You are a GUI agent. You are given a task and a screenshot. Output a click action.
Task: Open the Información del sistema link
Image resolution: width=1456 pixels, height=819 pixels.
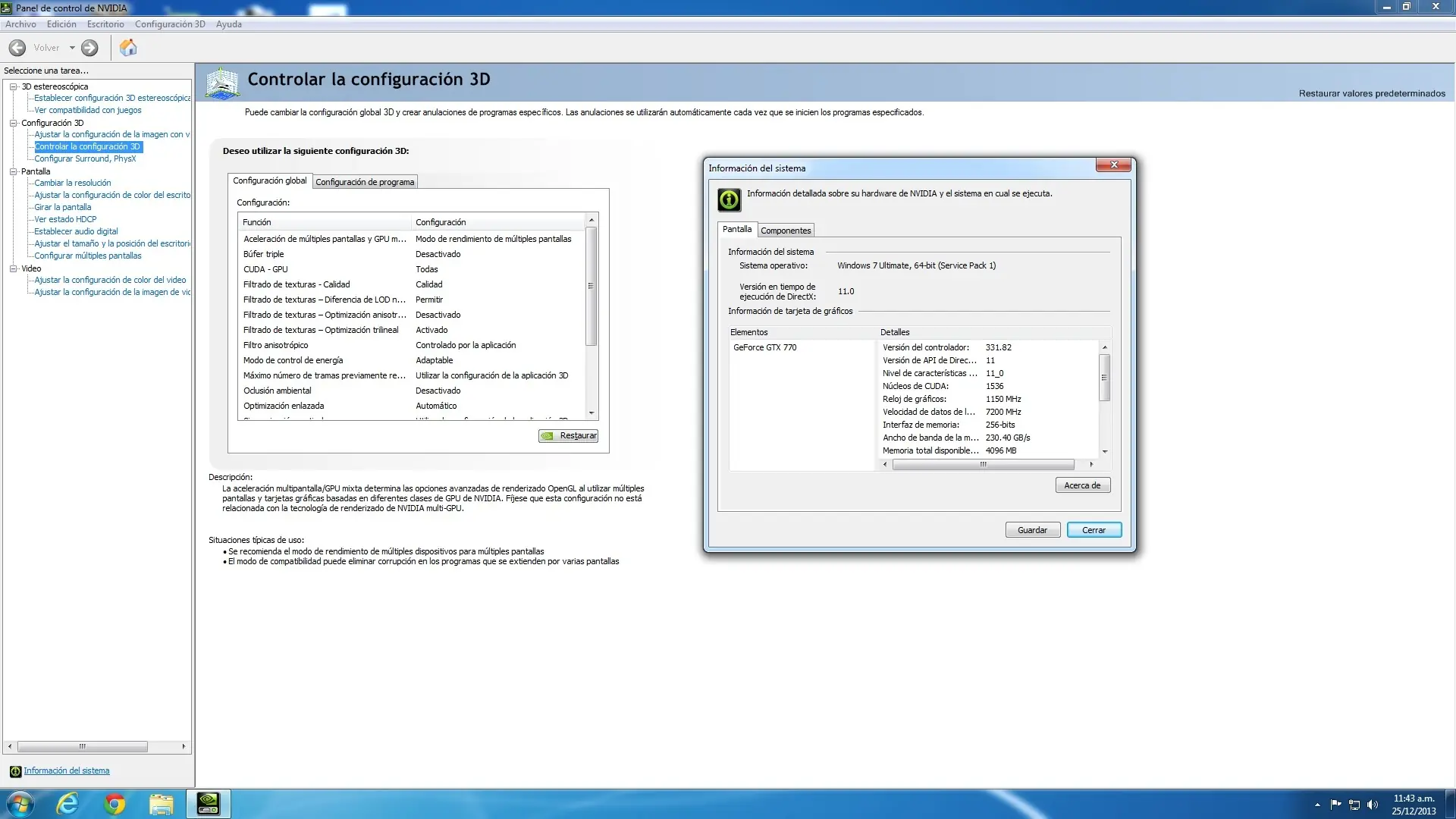point(67,771)
